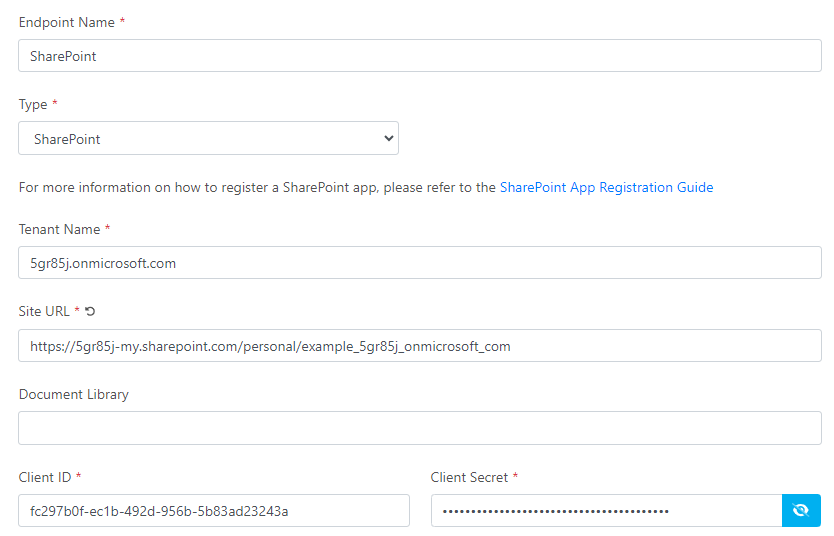Click the red asterisk next to Tenant Name
Viewport: 834px width, 536px height.
pyautogui.click(x=108, y=229)
